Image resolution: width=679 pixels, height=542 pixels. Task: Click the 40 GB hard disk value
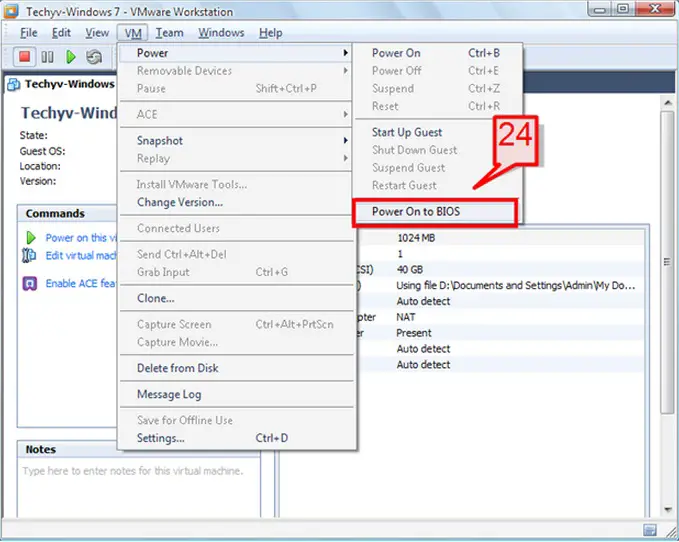point(410,270)
